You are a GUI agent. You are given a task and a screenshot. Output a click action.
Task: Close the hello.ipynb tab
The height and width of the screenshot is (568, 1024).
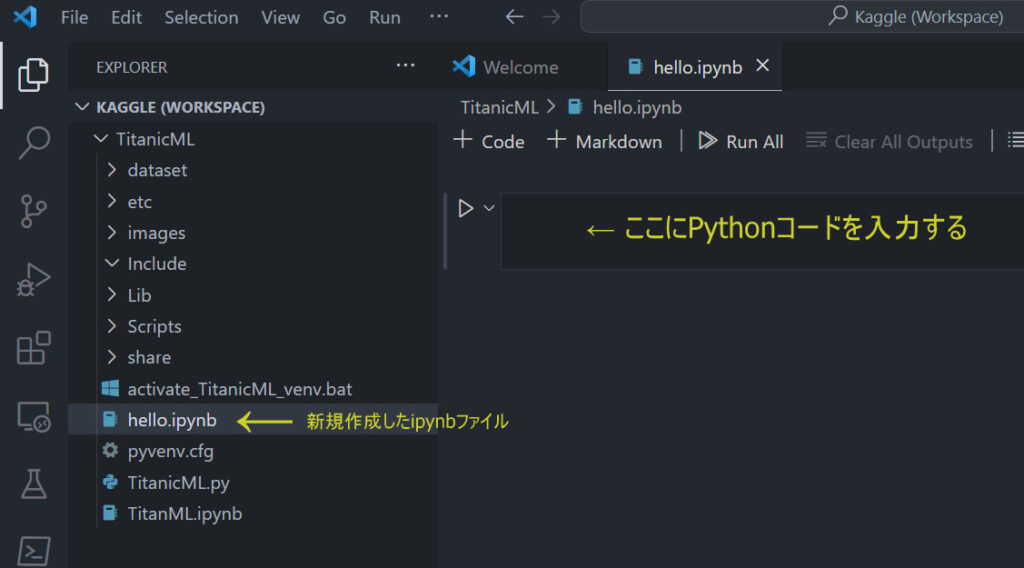point(762,66)
